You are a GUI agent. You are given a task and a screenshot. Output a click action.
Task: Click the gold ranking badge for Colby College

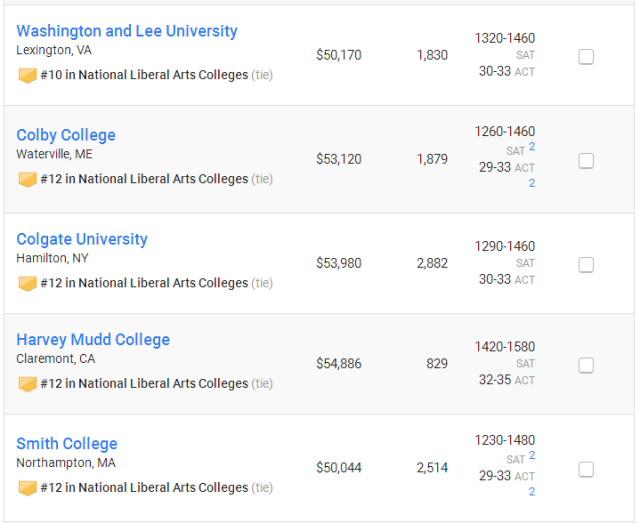pyautogui.click(x=28, y=180)
